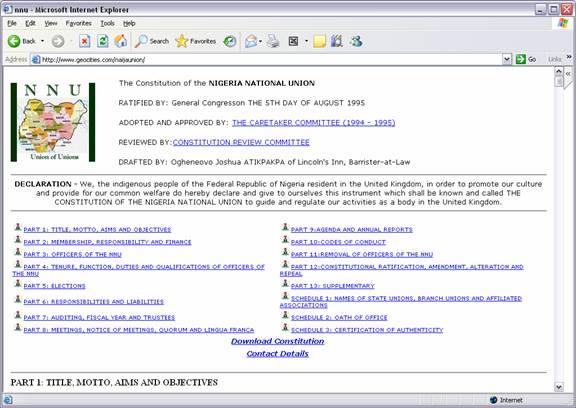This screenshot has height=408, width=576.
Task: Open PART 2: MEMBERSHIP, RESPONSIBILITY AND FINANCE link
Action: pyautogui.click(x=107, y=242)
